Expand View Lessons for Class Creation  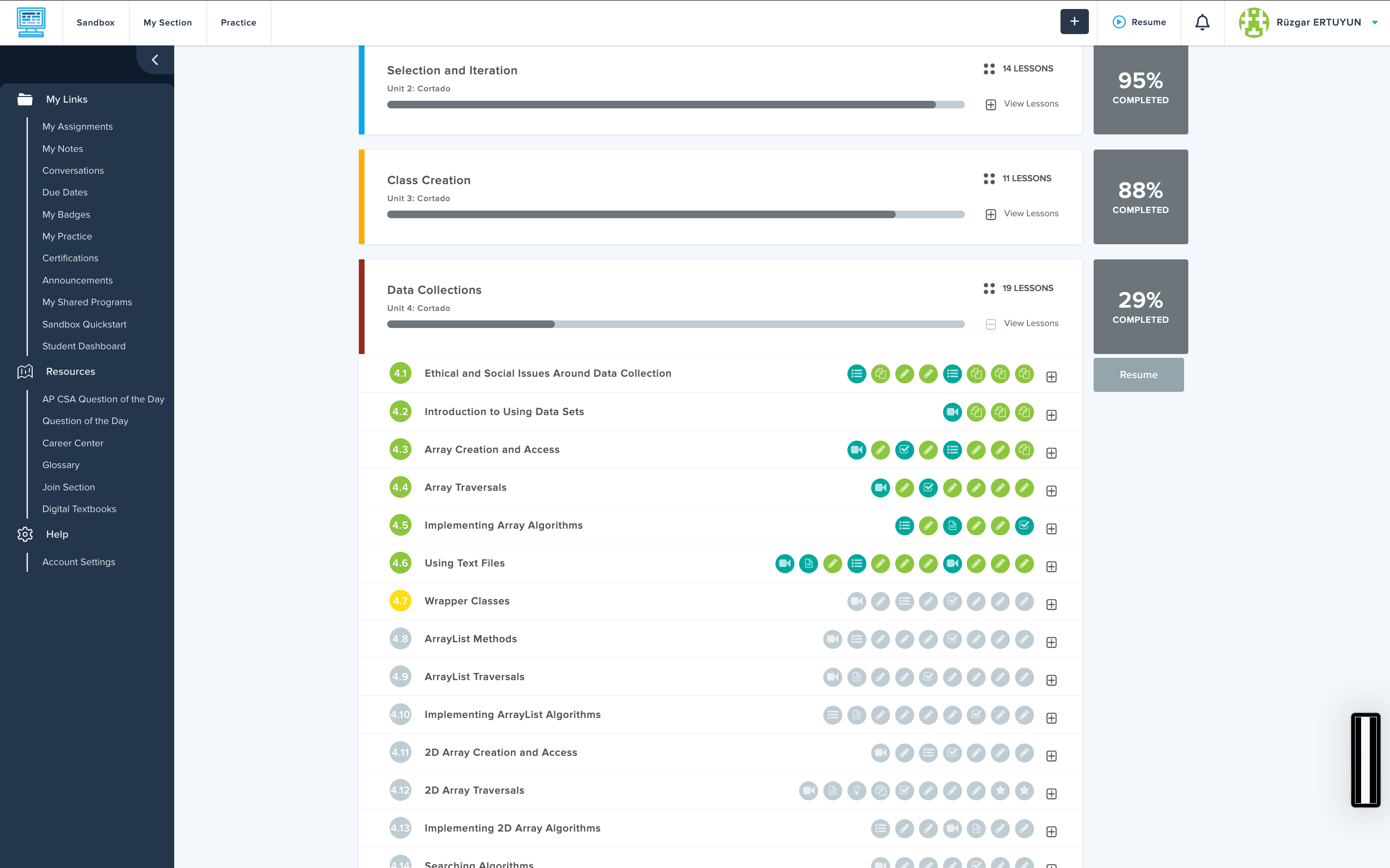click(1022, 213)
